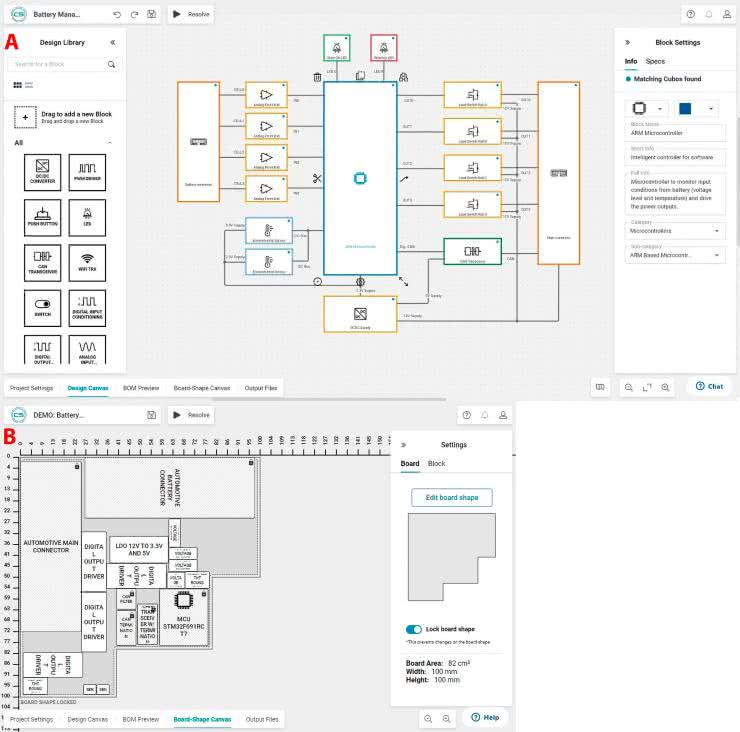Screen dimensions: 740x732
Task: Collapse the All blocks section
Action: pyautogui.click(x=109, y=143)
